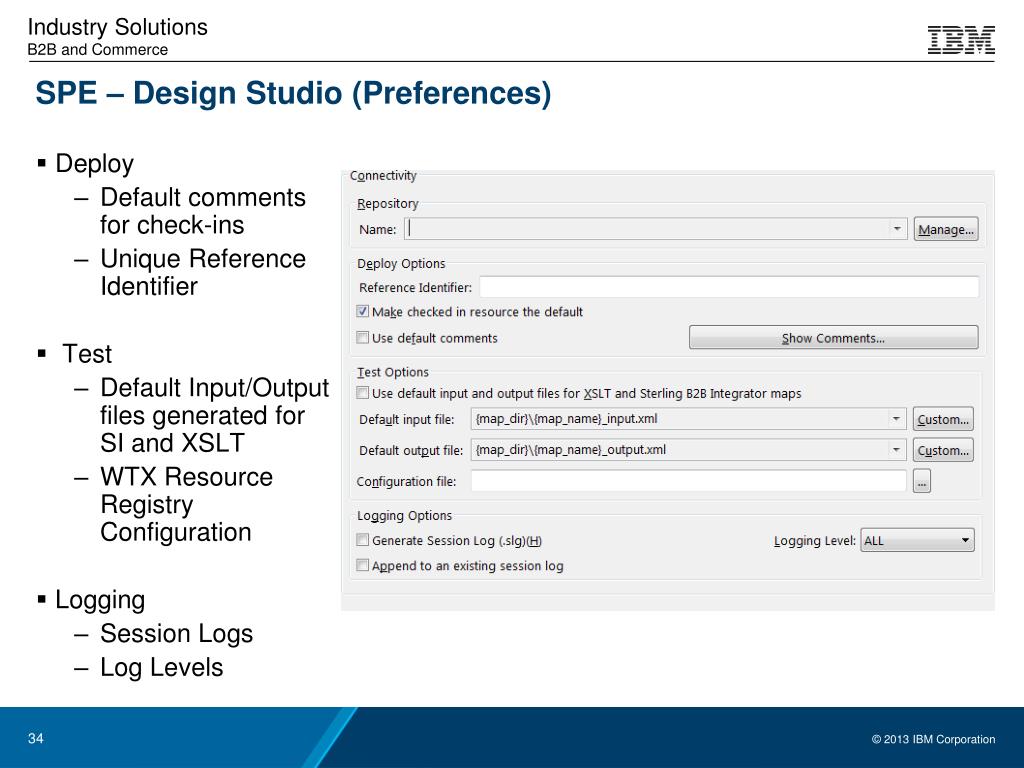Screen dimensions: 1024x768
Task: Click the IBM logo
Action: click(961, 40)
